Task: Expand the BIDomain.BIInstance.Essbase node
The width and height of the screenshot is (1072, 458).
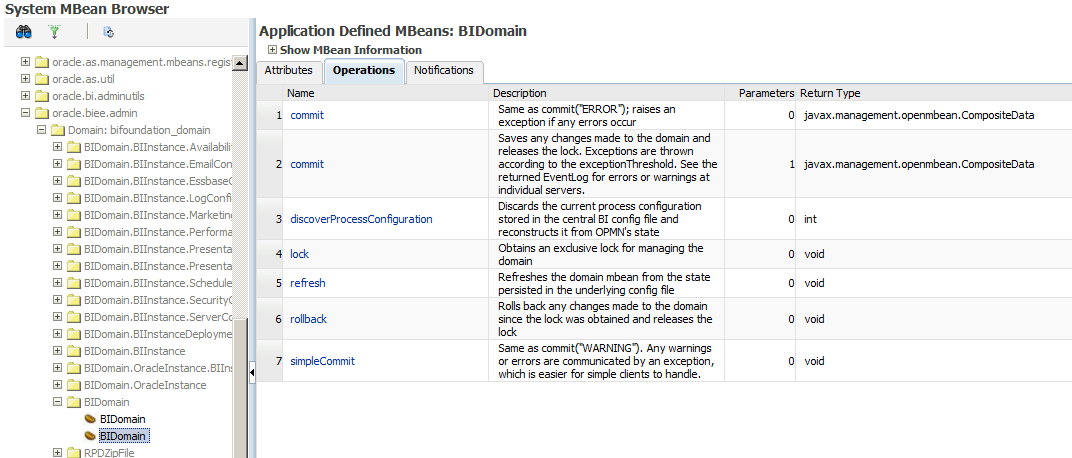Action: [58, 181]
